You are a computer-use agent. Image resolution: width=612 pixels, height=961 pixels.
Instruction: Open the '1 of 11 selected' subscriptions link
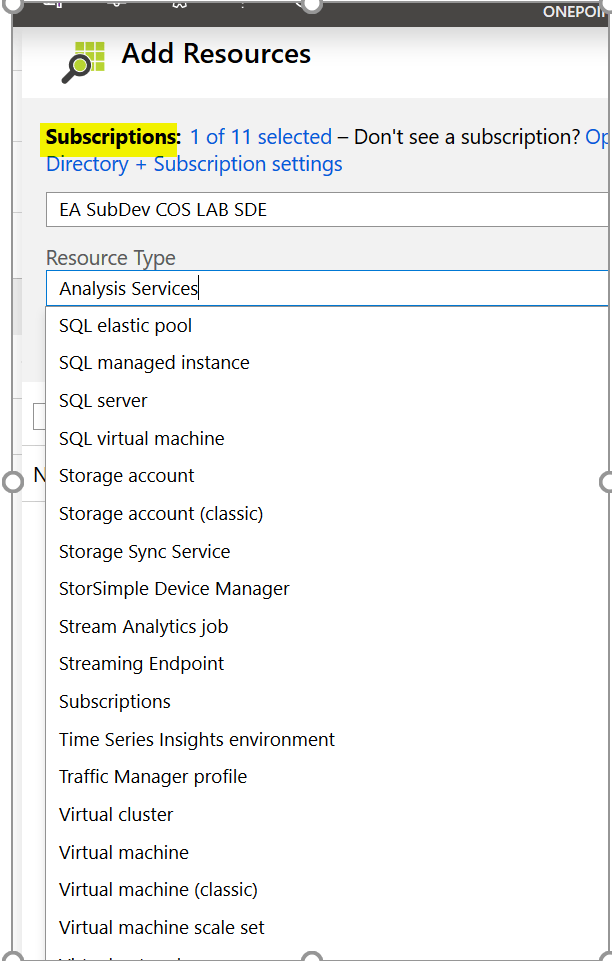click(261, 137)
